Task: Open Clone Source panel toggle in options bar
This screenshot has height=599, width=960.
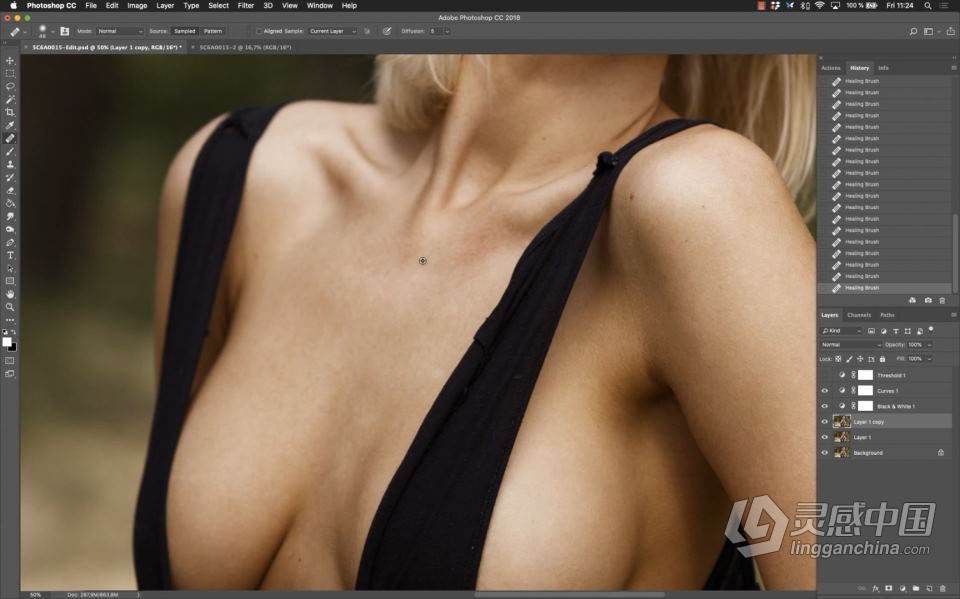Action: [64, 31]
